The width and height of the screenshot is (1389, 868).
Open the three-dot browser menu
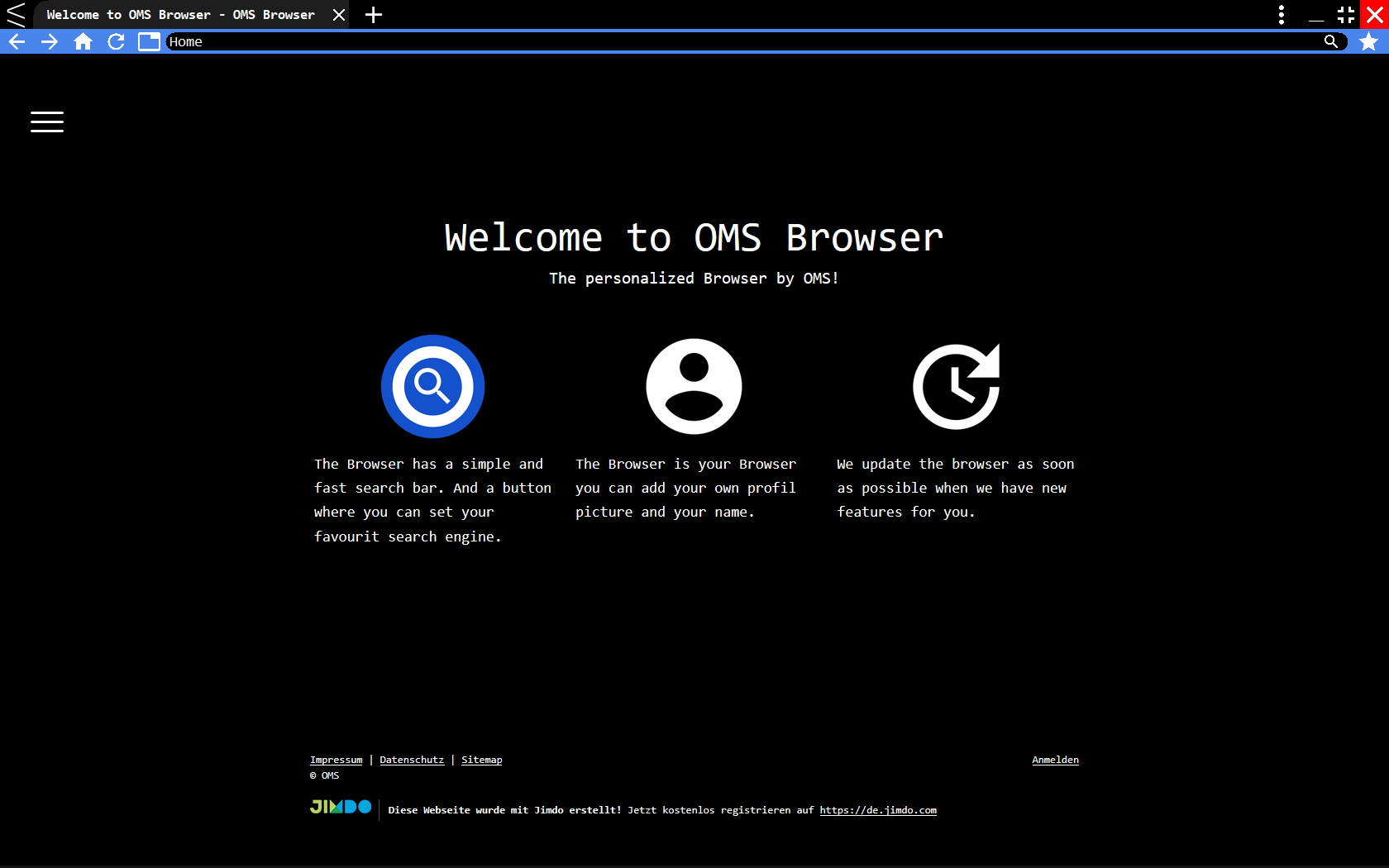pos(1281,15)
